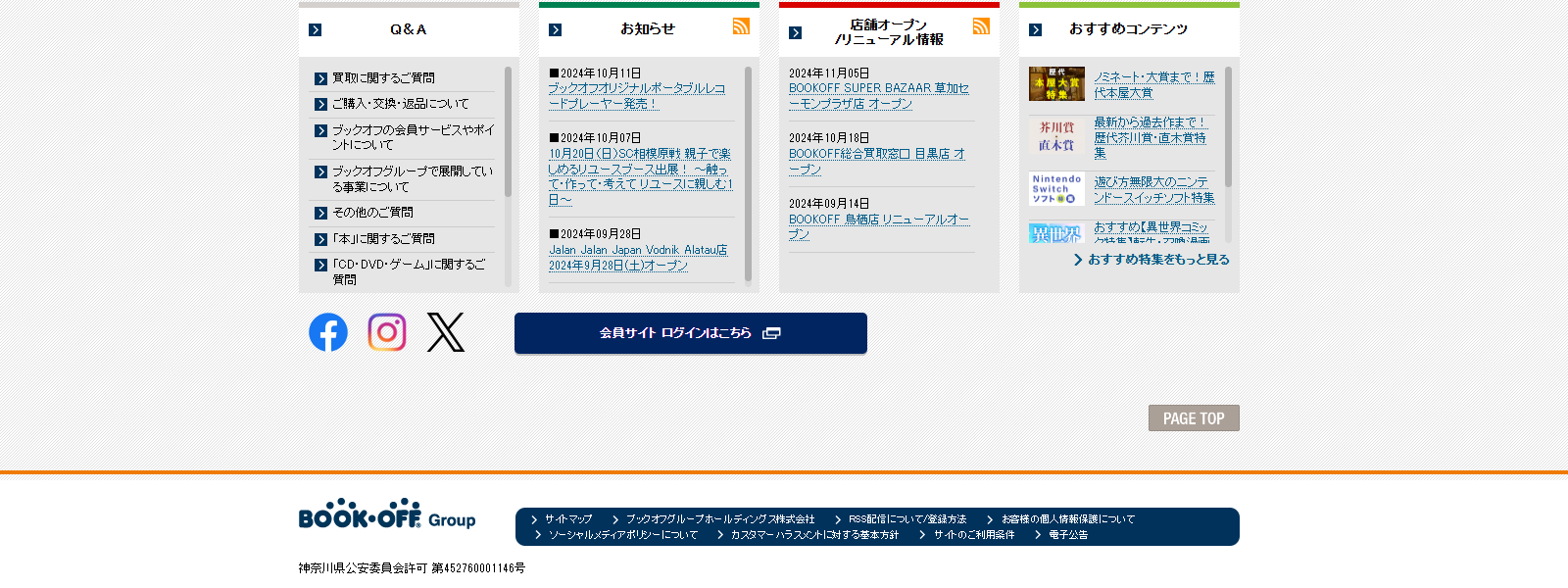This screenshot has width=1568, height=588.
Task: Click the お知らせ panel scrollbar
Action: pos(748,174)
